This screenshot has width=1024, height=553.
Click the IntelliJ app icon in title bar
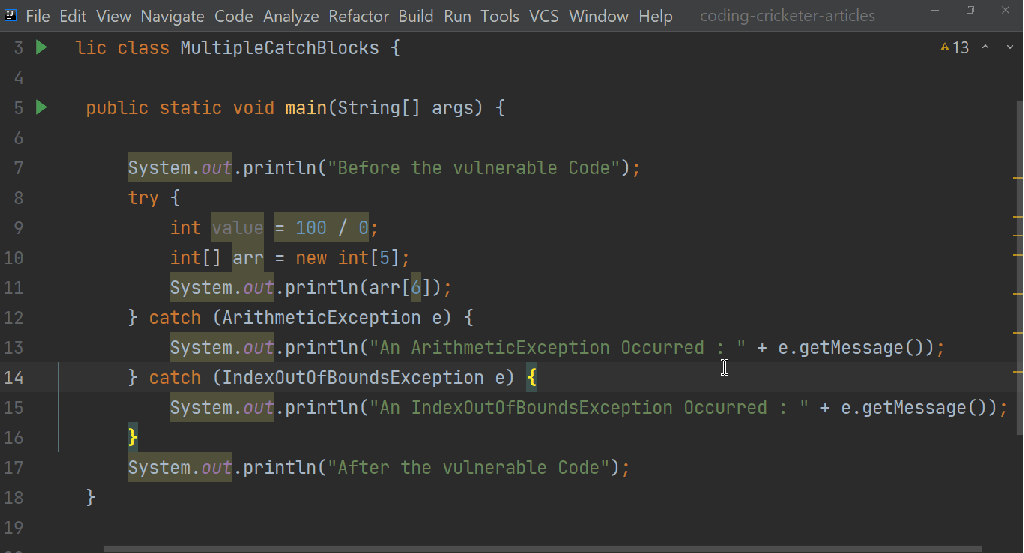[11, 16]
